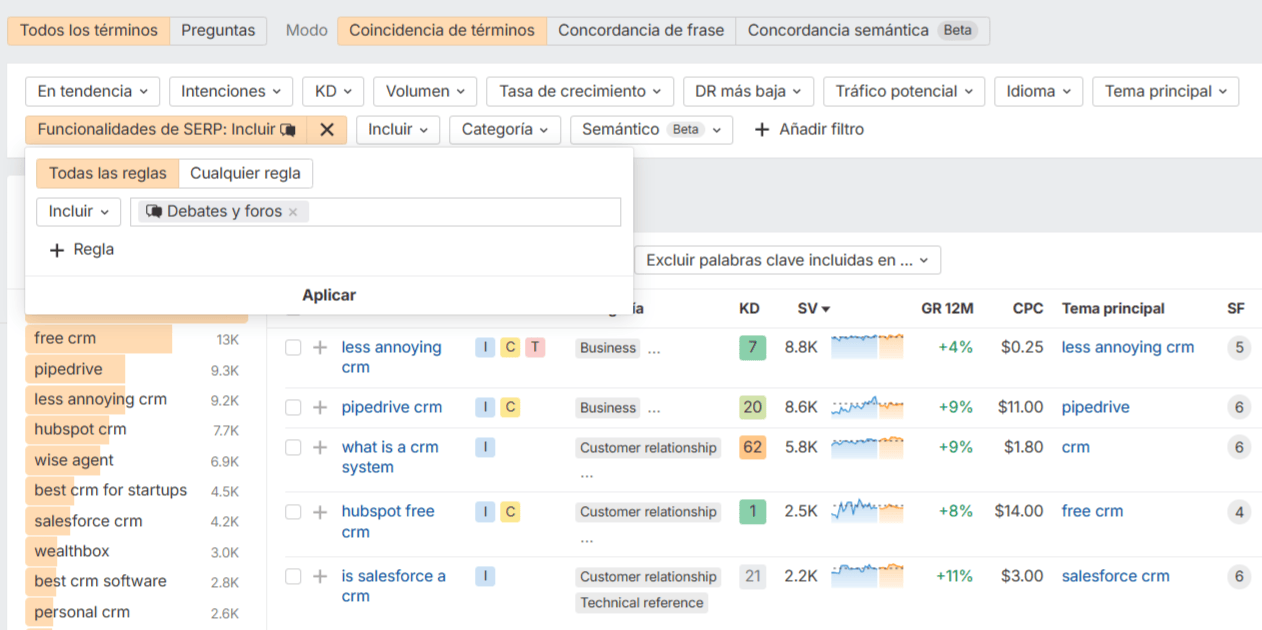Expand 'DR más baja' filter
This screenshot has height=630, width=1262.
pos(748,92)
